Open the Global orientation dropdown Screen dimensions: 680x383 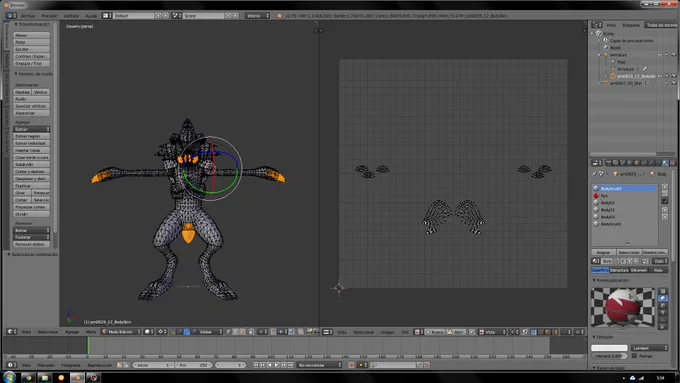211,332
